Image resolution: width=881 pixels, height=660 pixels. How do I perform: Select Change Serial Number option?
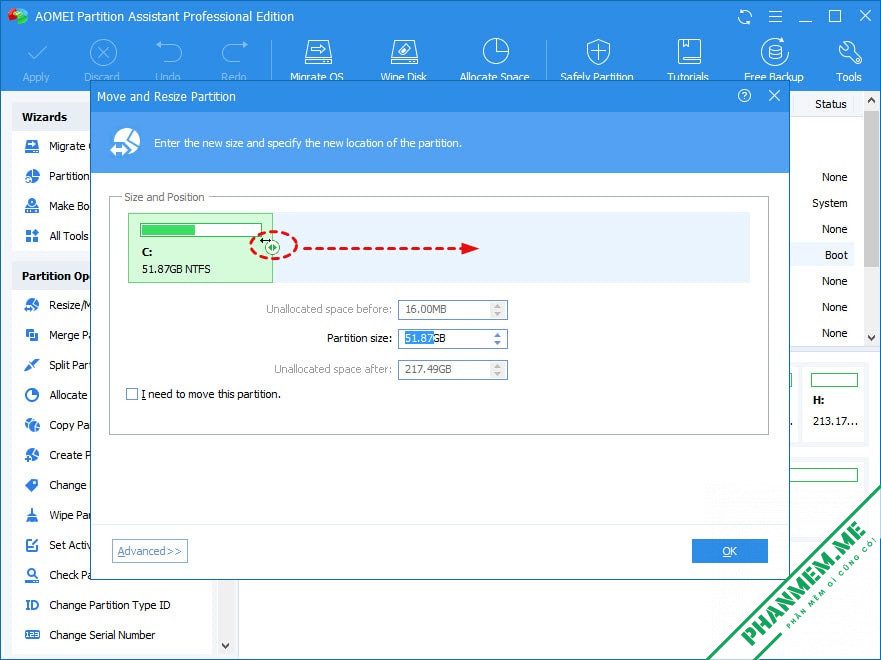tap(102, 635)
